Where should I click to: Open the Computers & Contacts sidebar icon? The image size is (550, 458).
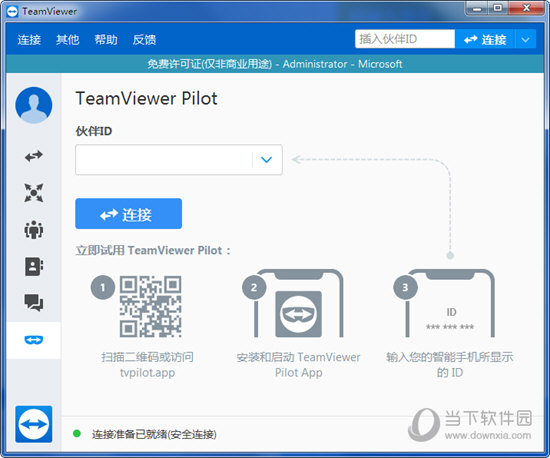click(34, 267)
